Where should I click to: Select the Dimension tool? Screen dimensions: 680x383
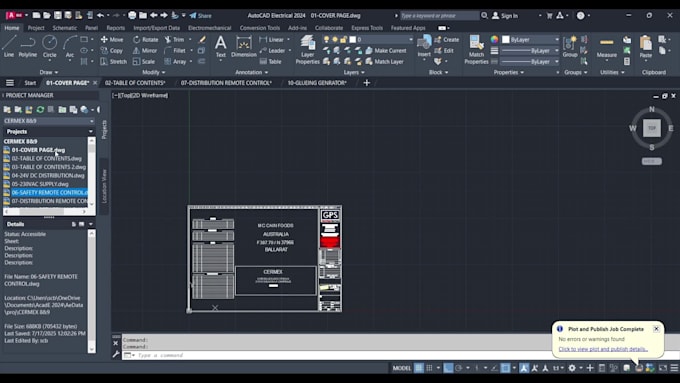click(x=244, y=46)
